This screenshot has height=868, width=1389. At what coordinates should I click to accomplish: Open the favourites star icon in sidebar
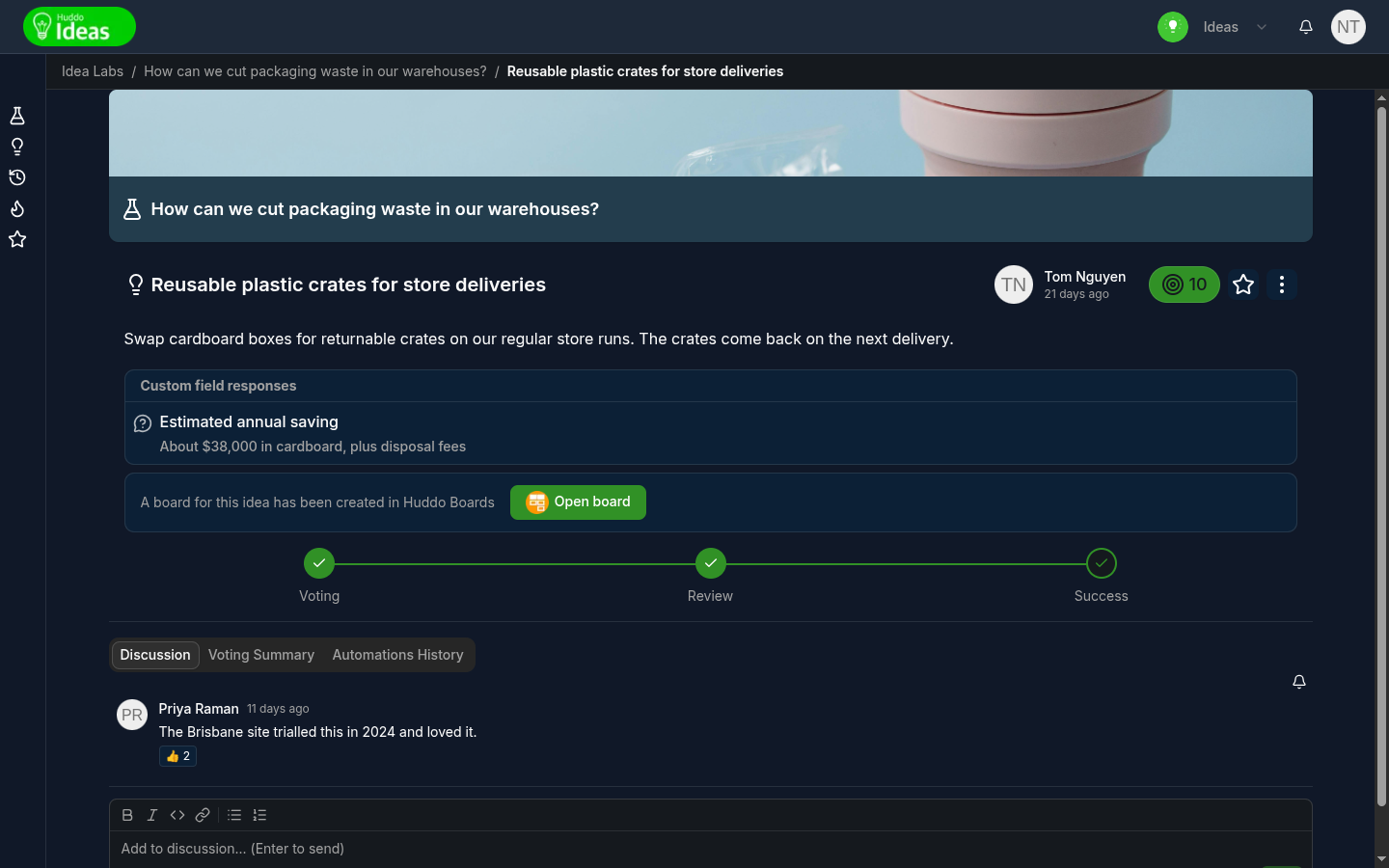pos(17,239)
